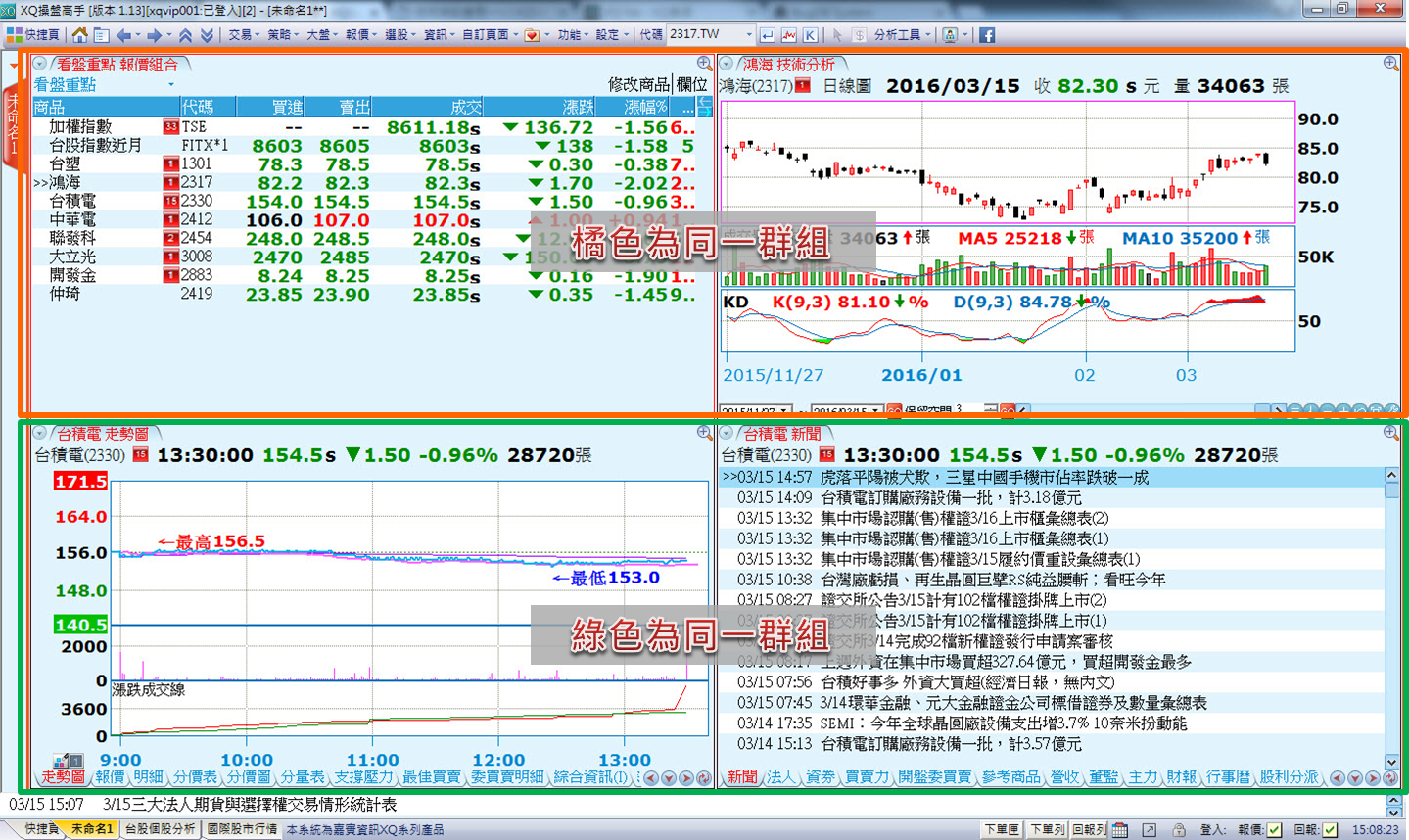1409x840 pixels.
Task: Open the calendar icon in status bar
Action: (1120, 830)
